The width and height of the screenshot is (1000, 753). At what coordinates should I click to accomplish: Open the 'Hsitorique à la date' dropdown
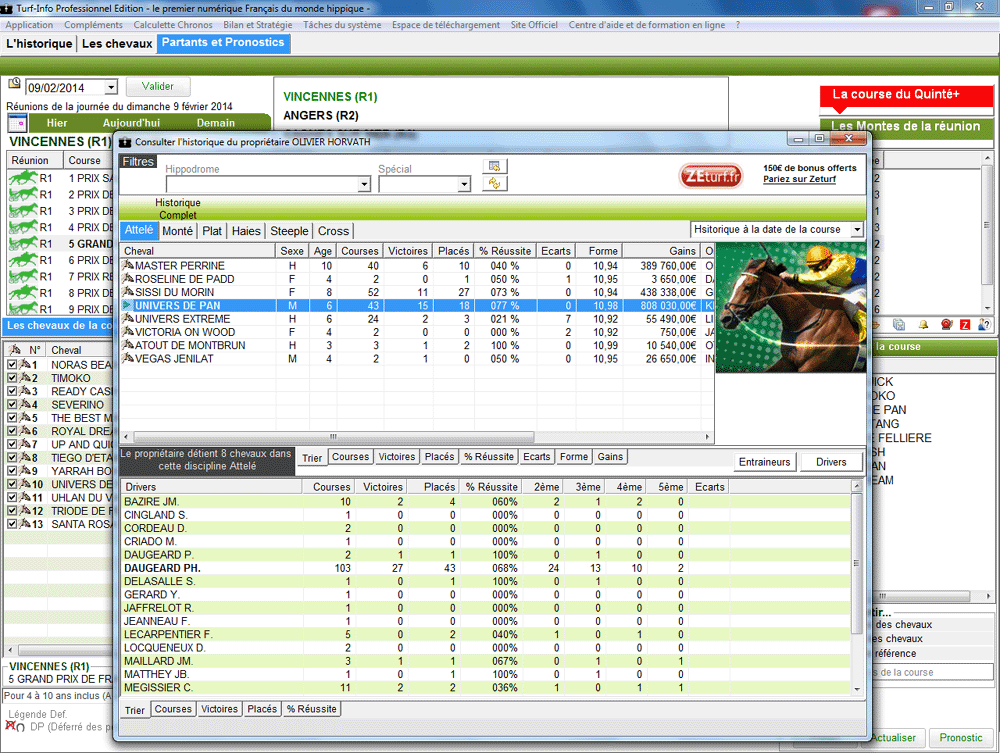click(x=856, y=230)
